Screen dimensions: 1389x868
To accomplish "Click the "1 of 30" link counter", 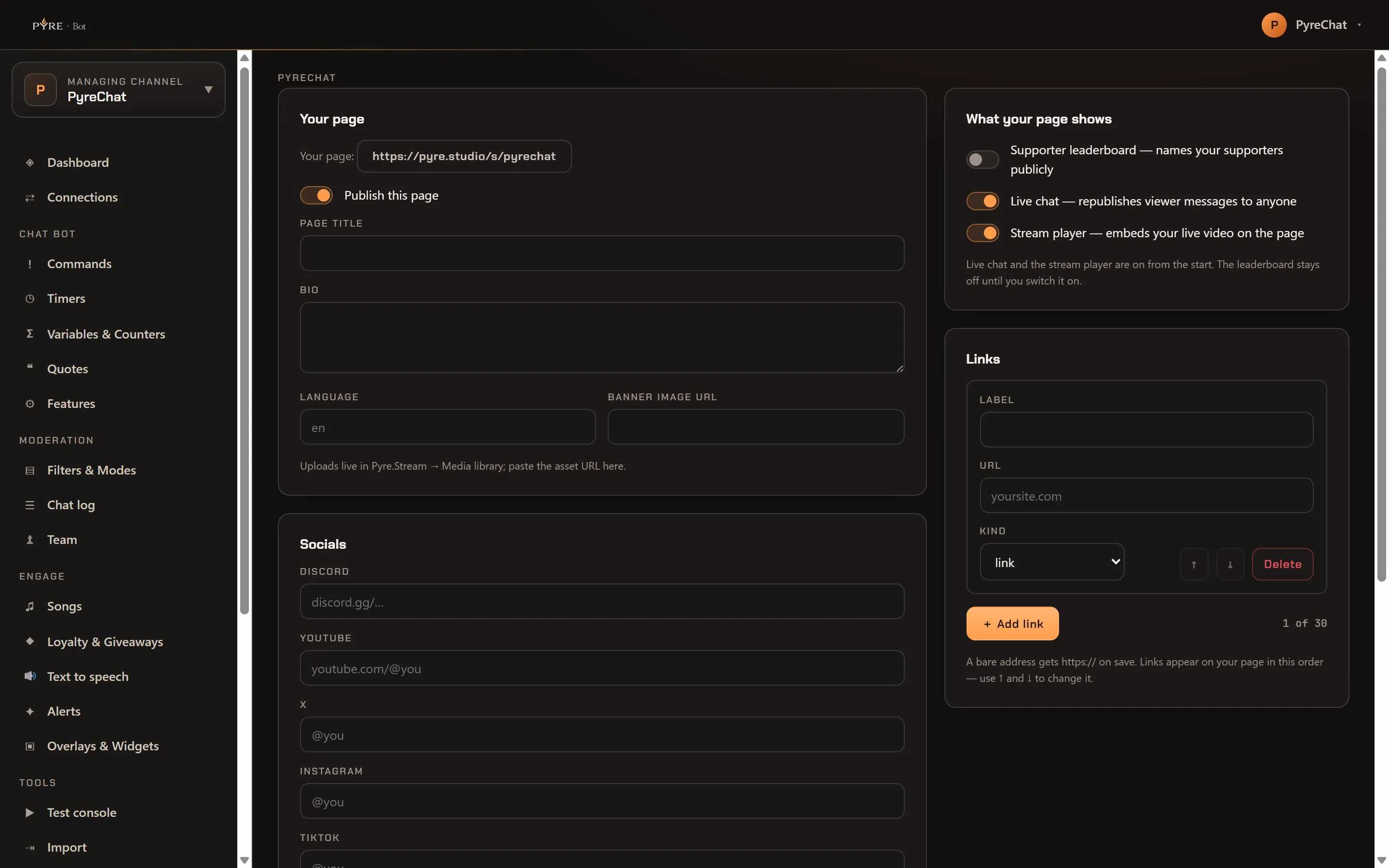I will [x=1305, y=624].
